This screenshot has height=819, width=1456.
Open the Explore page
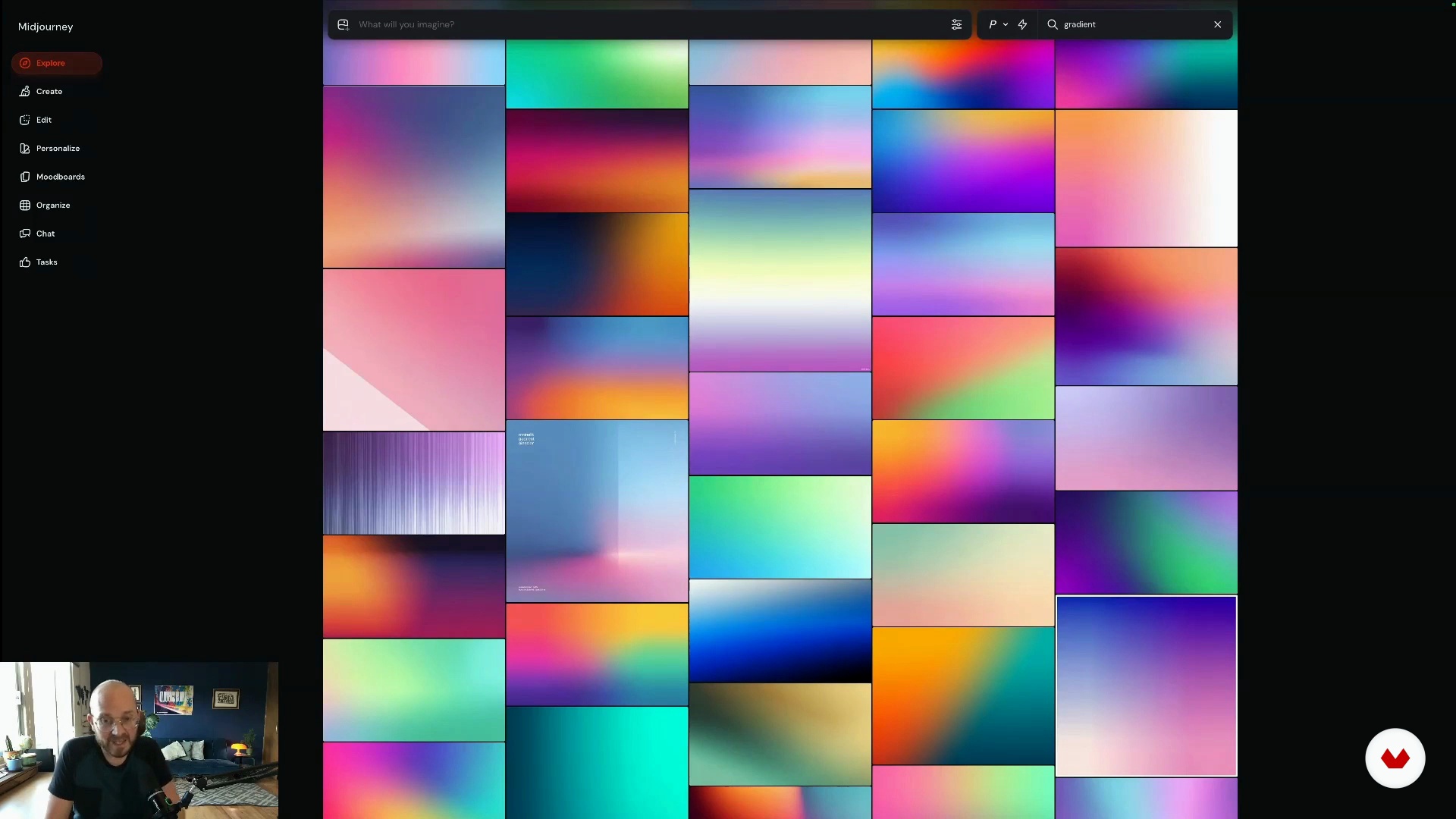coord(51,63)
